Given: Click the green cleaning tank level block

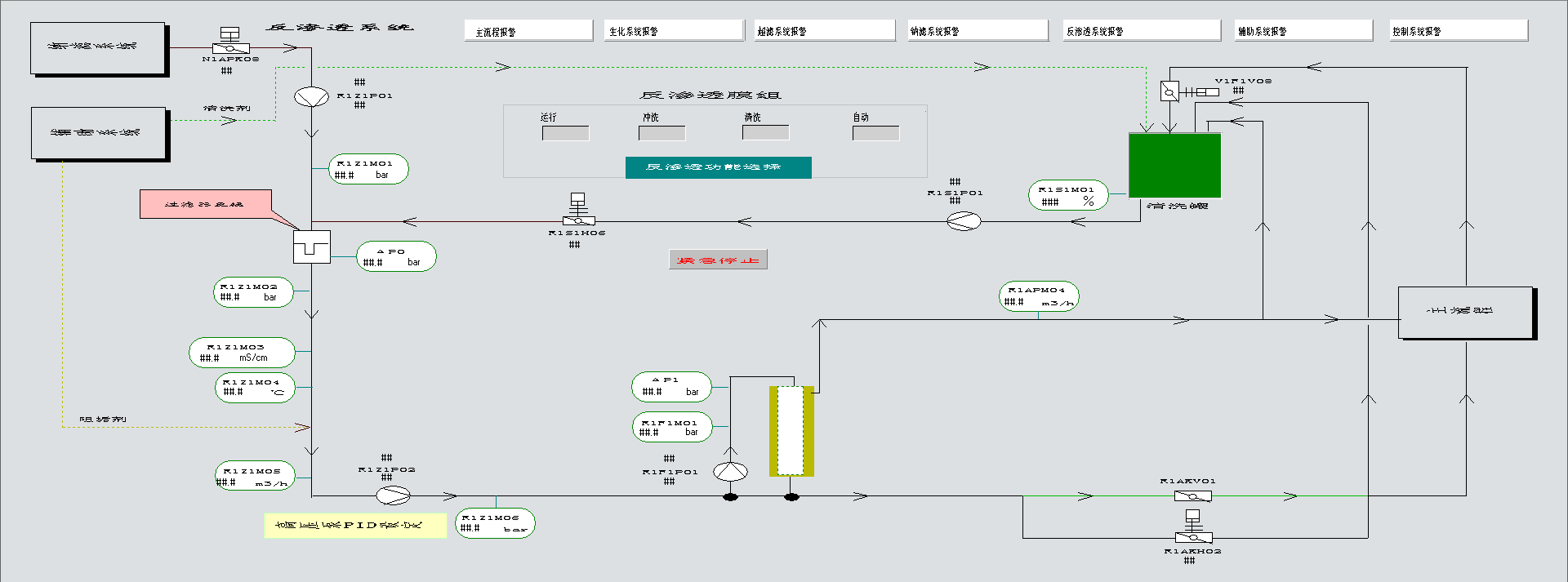Looking at the screenshot, I should [1174, 166].
